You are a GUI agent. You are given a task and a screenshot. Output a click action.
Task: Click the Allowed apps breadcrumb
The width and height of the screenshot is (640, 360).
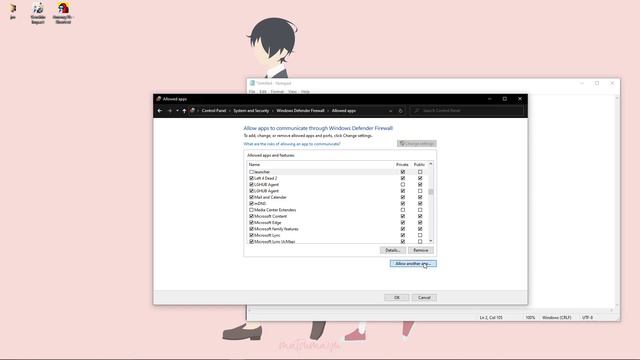(x=344, y=111)
